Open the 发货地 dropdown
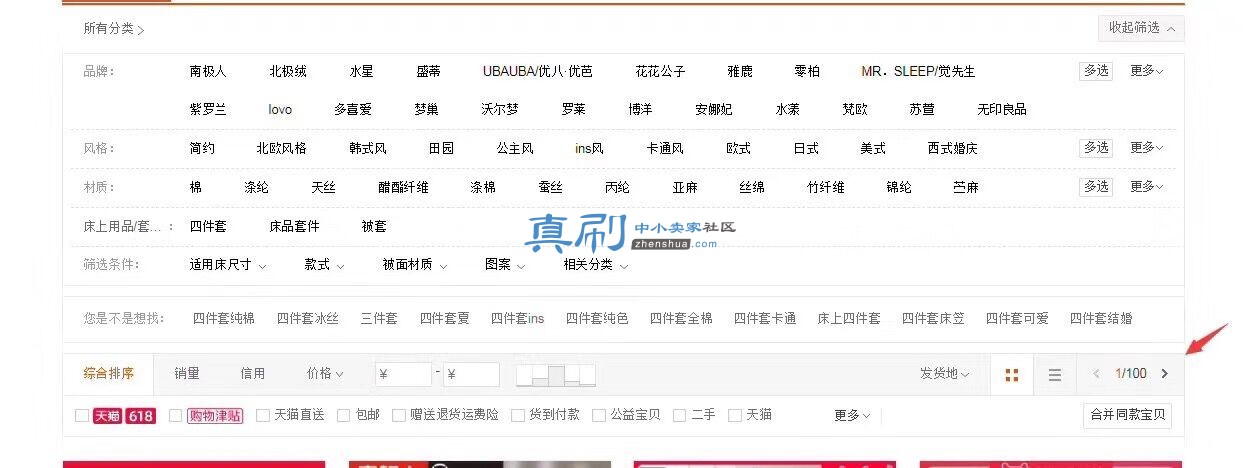This screenshot has width=1260, height=468. point(945,374)
